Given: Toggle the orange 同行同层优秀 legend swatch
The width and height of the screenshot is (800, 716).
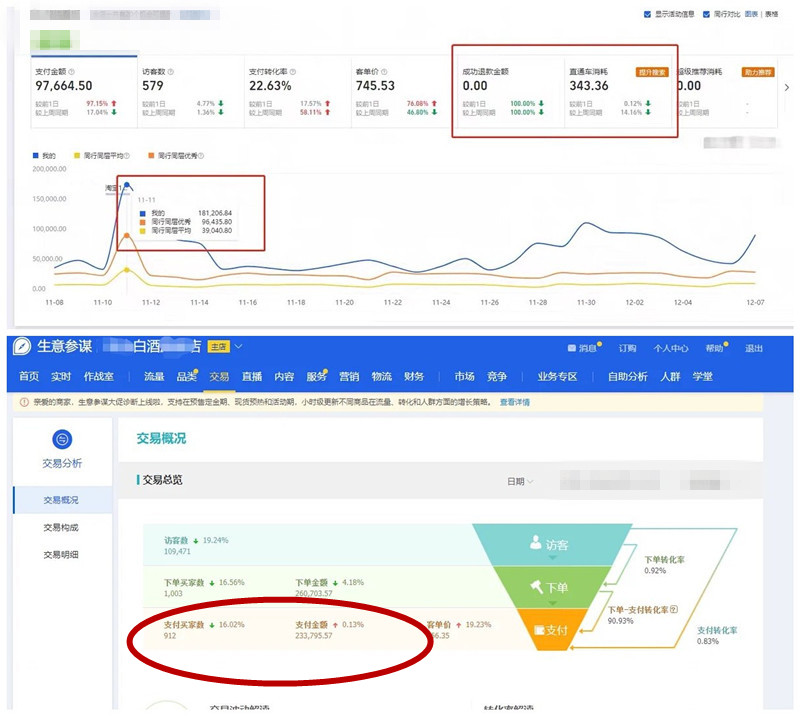Looking at the screenshot, I should pos(151,156).
